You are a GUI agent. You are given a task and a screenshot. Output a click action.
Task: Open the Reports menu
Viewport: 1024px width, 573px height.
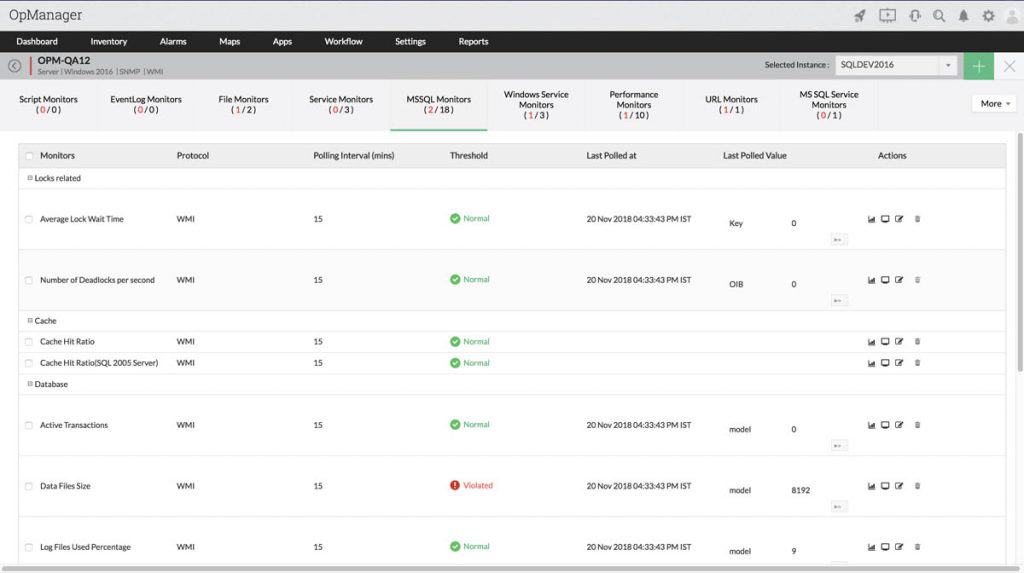(473, 41)
